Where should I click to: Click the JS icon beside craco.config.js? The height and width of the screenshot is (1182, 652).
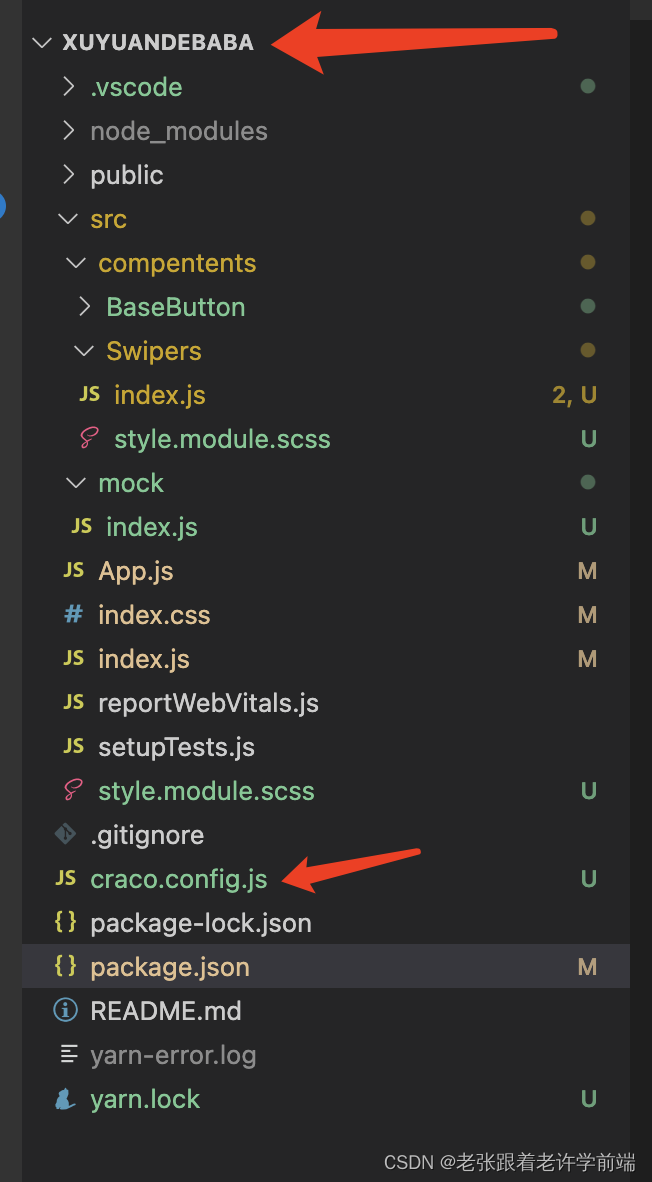coord(66,878)
